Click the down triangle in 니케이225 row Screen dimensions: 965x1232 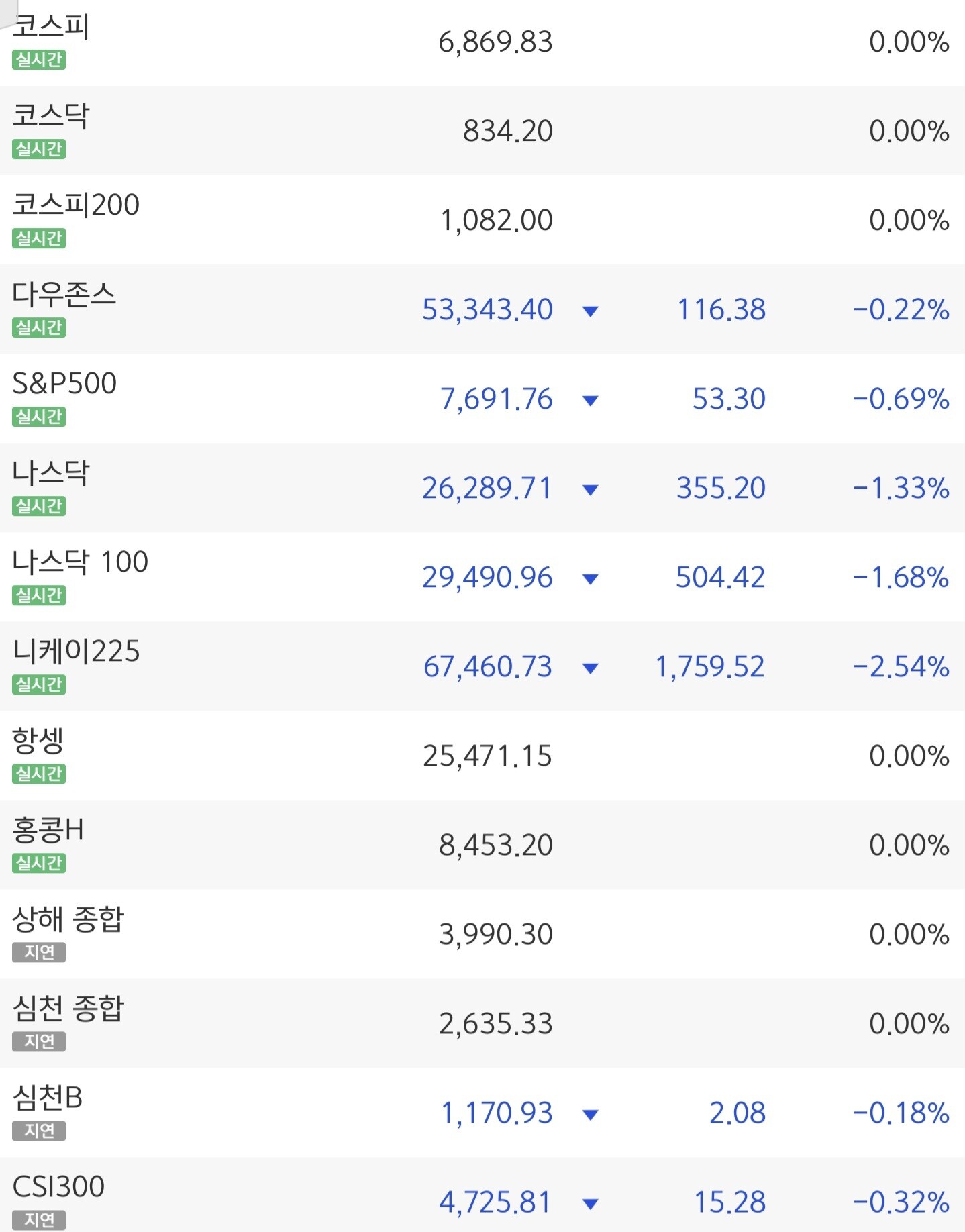click(x=591, y=668)
